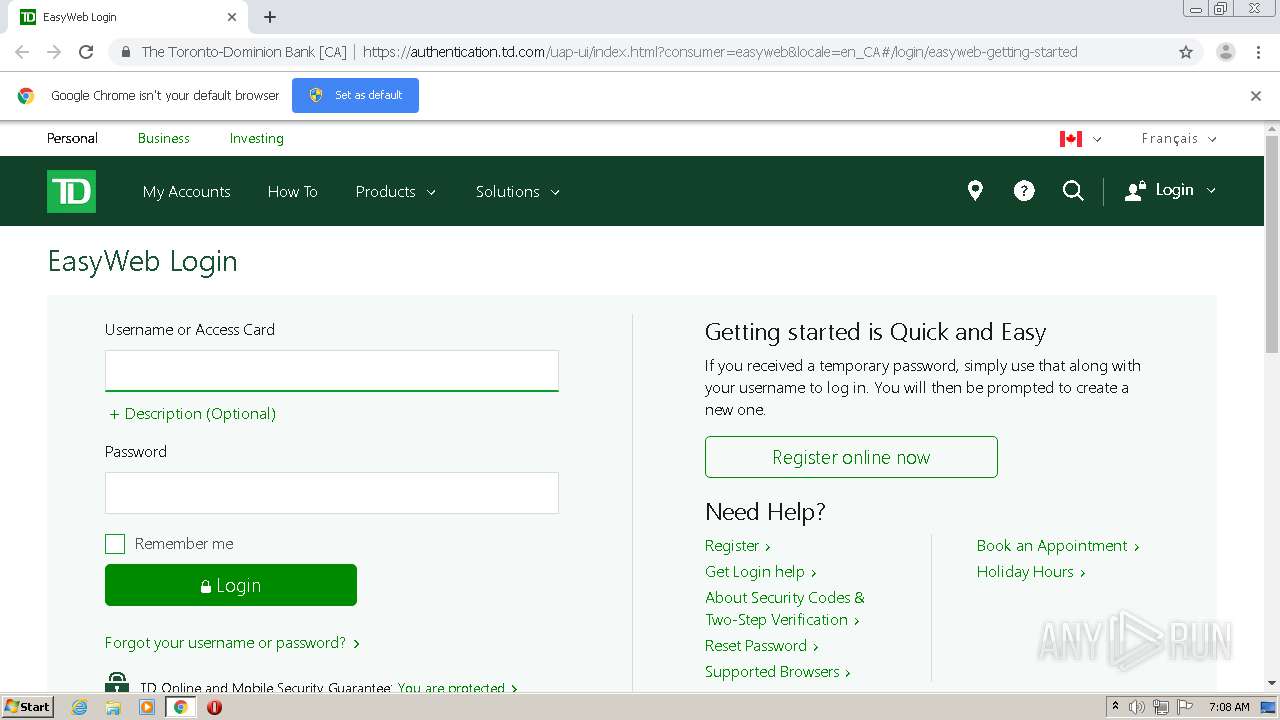Open You are protected link
This screenshot has width=1280, height=720.
(457, 688)
